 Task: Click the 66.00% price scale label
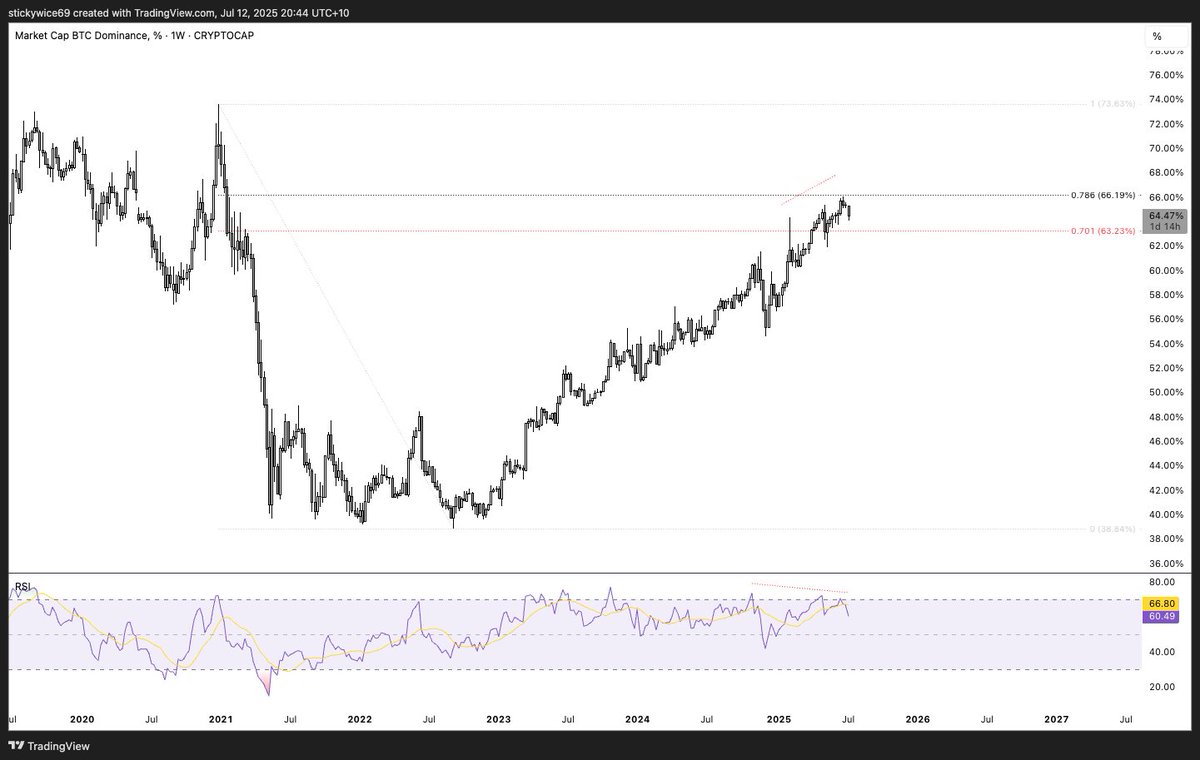[1165, 197]
